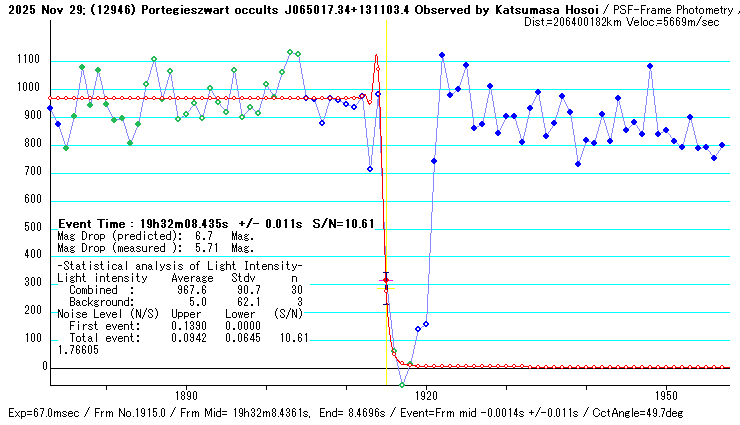Click the yellow vertical event time line
Image resolution: width=740 pixels, height=425 pixels.
[x=387, y=150]
